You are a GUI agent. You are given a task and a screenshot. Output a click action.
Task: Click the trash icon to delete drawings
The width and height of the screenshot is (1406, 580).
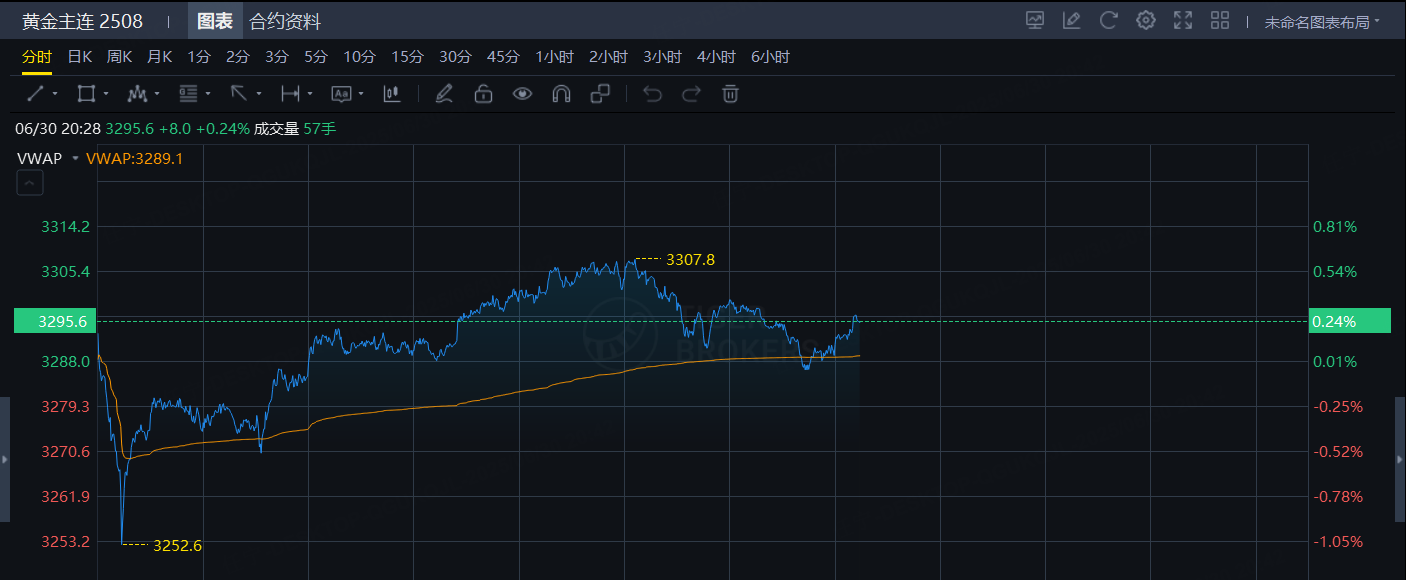pyautogui.click(x=731, y=94)
